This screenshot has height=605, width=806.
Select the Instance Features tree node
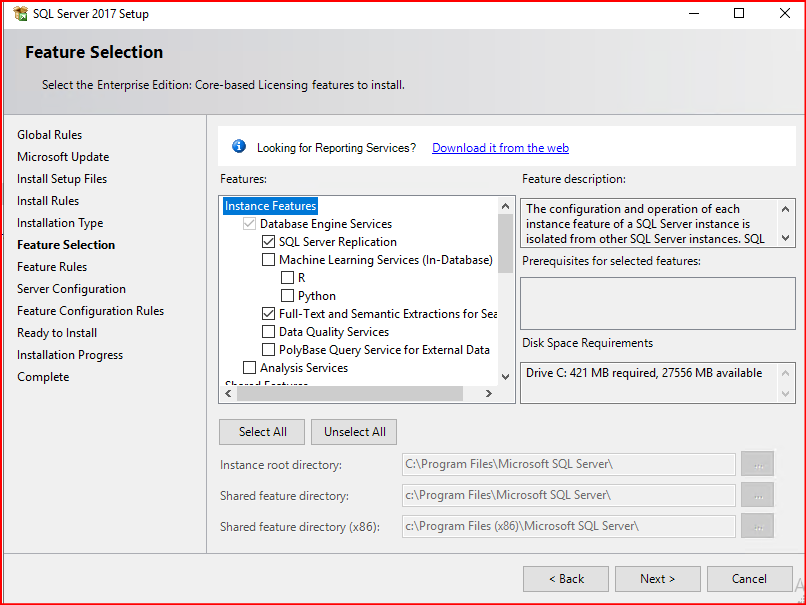(x=270, y=206)
